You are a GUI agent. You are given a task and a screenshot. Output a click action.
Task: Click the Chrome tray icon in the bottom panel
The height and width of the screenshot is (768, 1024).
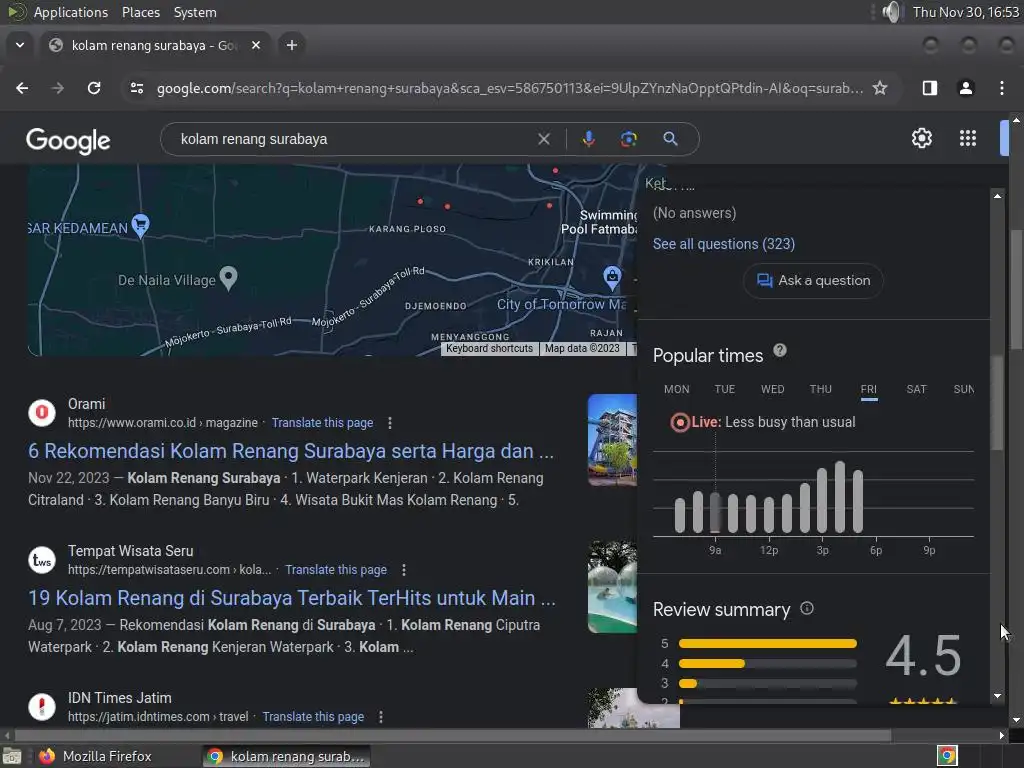947,756
